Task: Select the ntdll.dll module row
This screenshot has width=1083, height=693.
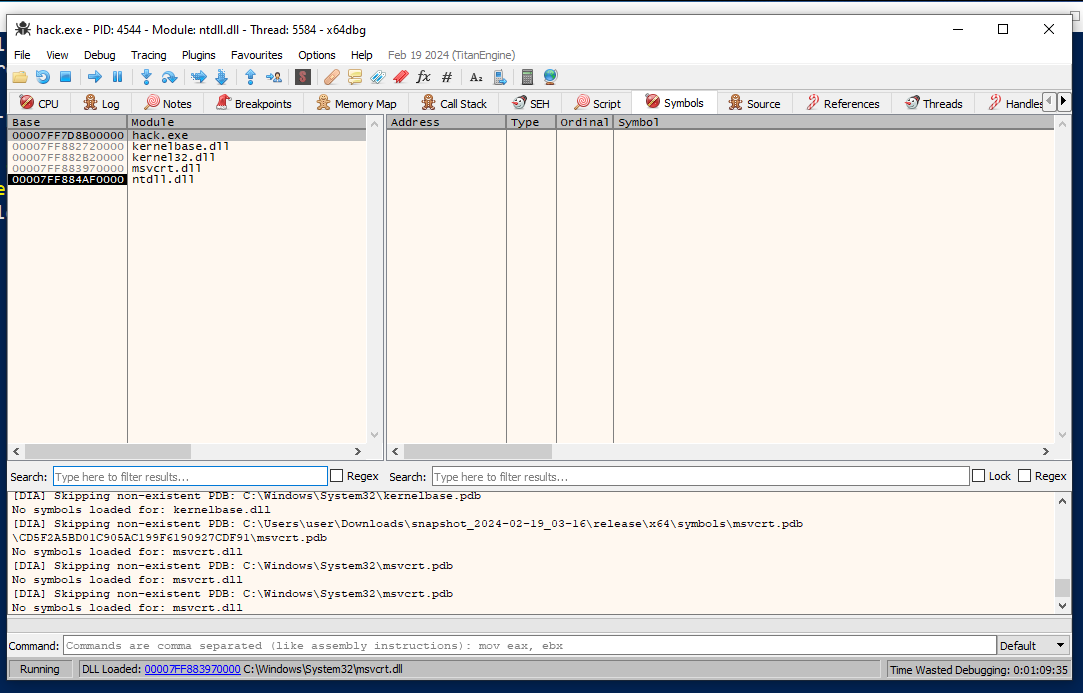Action: [187, 180]
